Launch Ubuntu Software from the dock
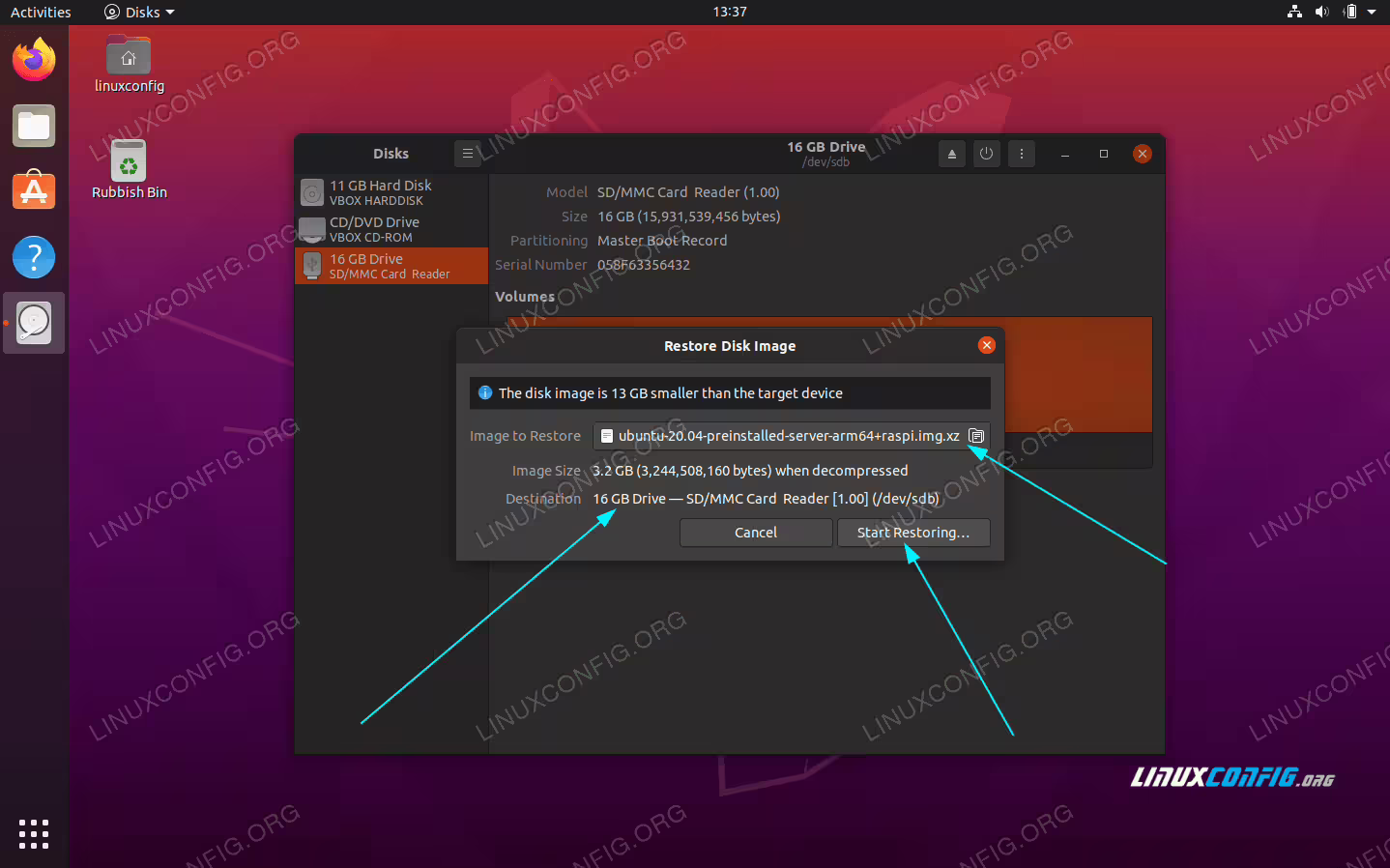Image resolution: width=1390 pixels, height=868 pixels. click(x=34, y=190)
